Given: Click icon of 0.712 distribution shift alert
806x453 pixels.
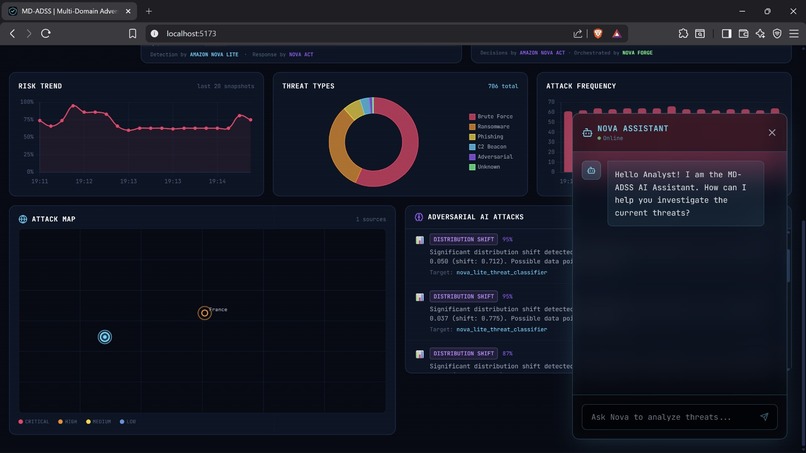Looking at the screenshot, I should [x=420, y=240].
